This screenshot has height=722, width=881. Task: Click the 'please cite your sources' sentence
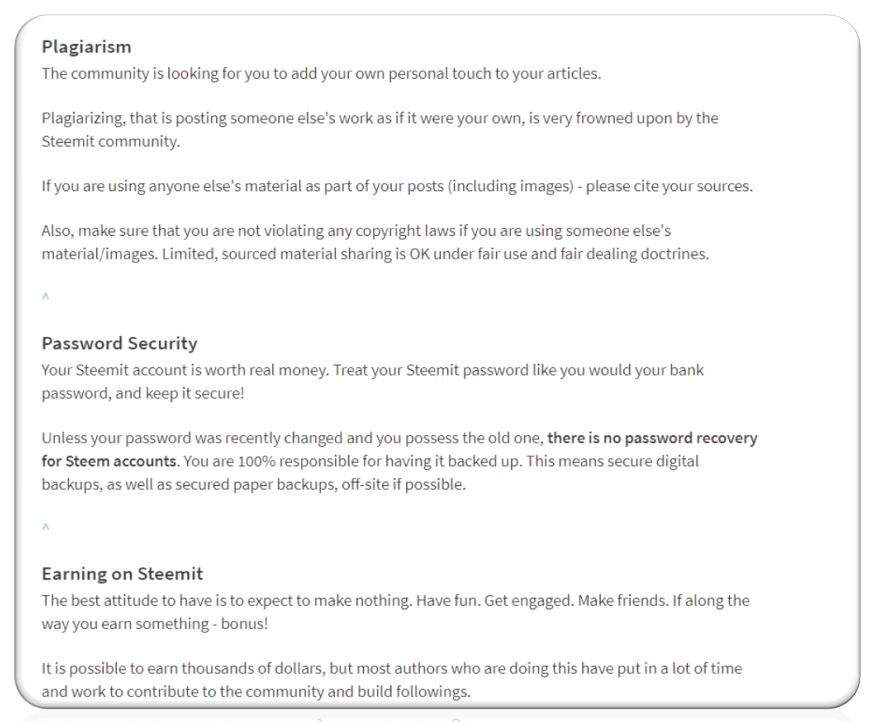[x=669, y=187]
